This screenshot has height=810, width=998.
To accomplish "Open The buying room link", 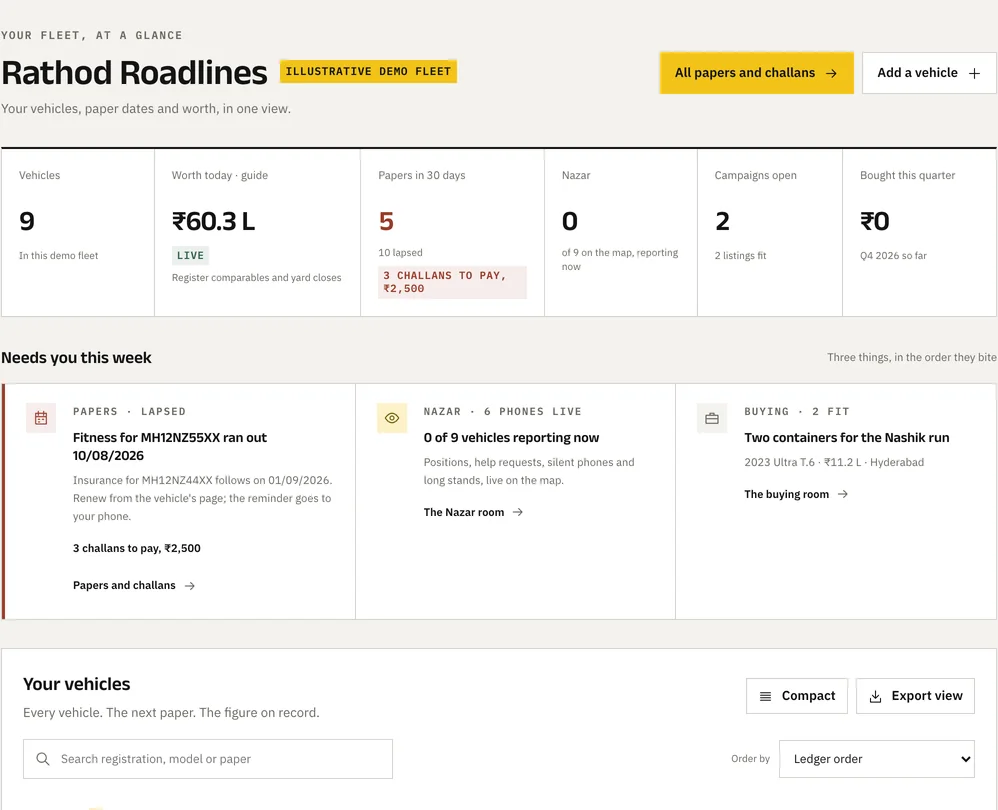I will click(x=796, y=494).
